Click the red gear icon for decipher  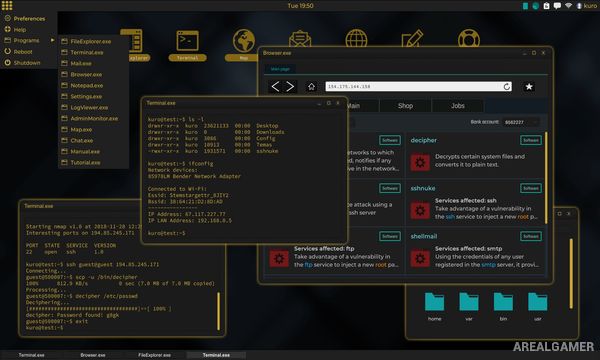click(x=420, y=163)
